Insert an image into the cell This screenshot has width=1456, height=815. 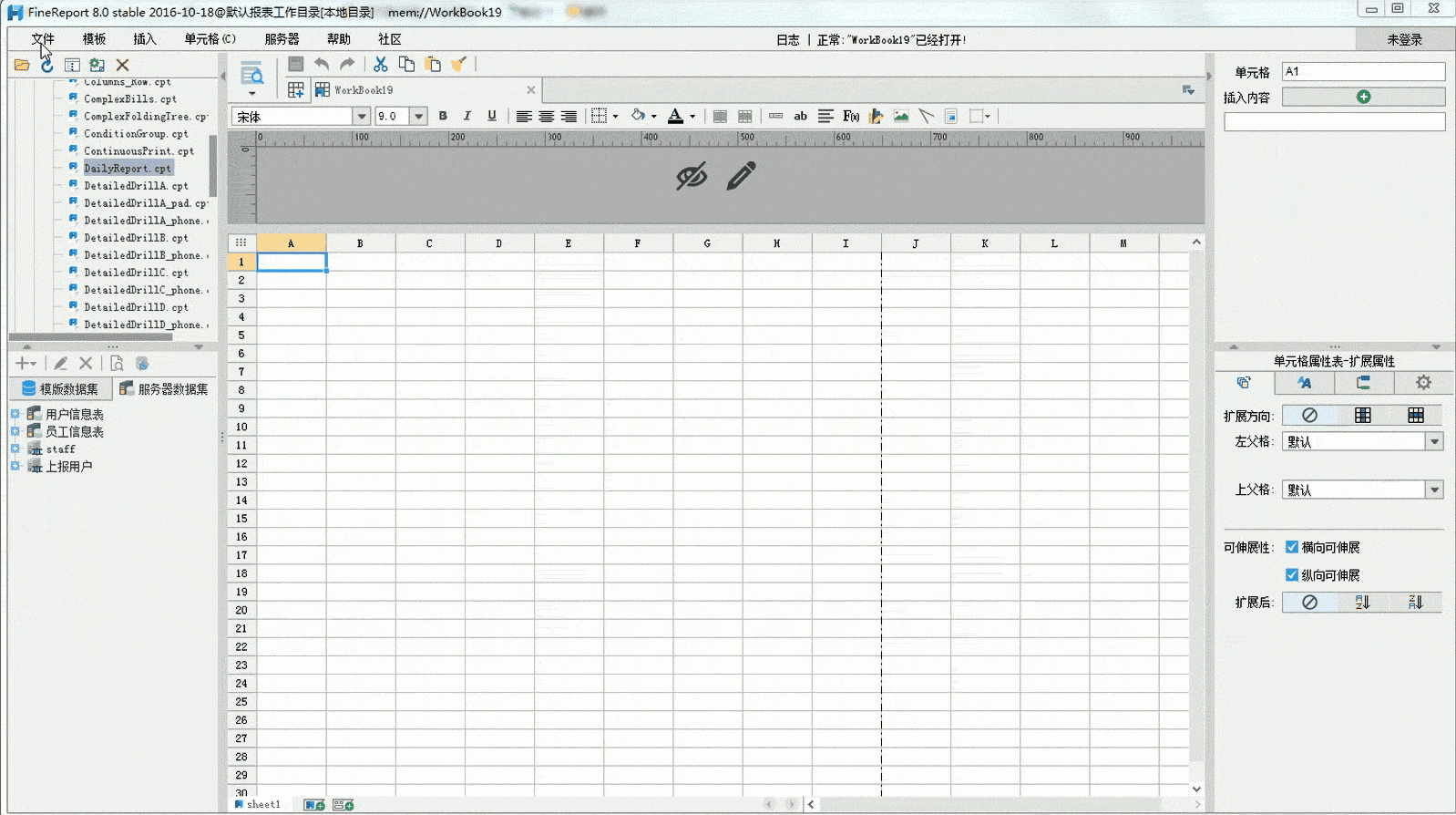pyautogui.click(x=901, y=116)
